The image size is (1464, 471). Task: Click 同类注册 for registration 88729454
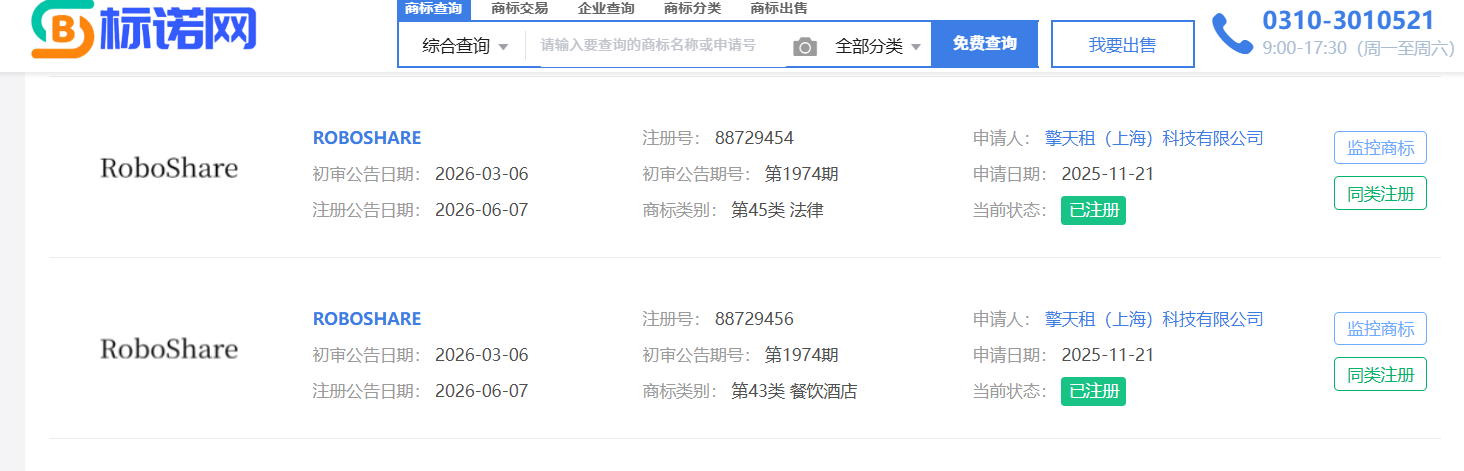pos(1380,193)
